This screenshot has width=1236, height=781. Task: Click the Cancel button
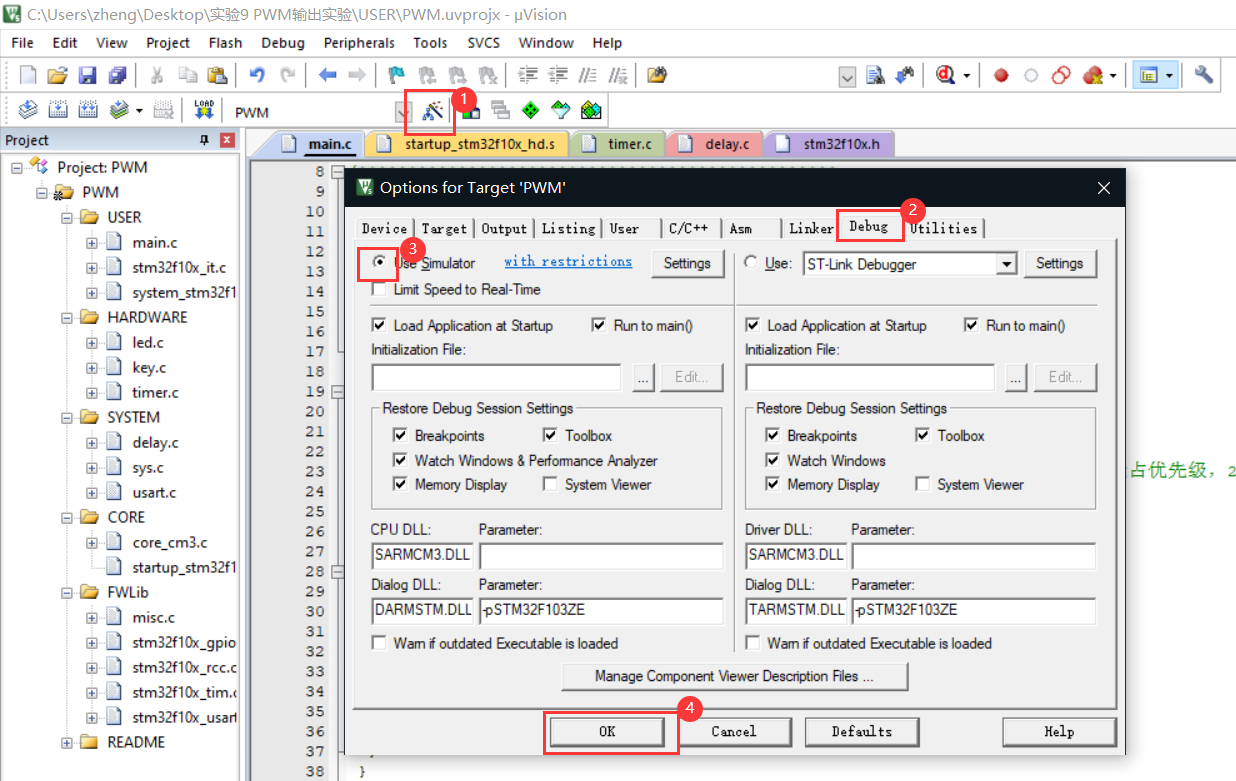pyautogui.click(x=733, y=731)
